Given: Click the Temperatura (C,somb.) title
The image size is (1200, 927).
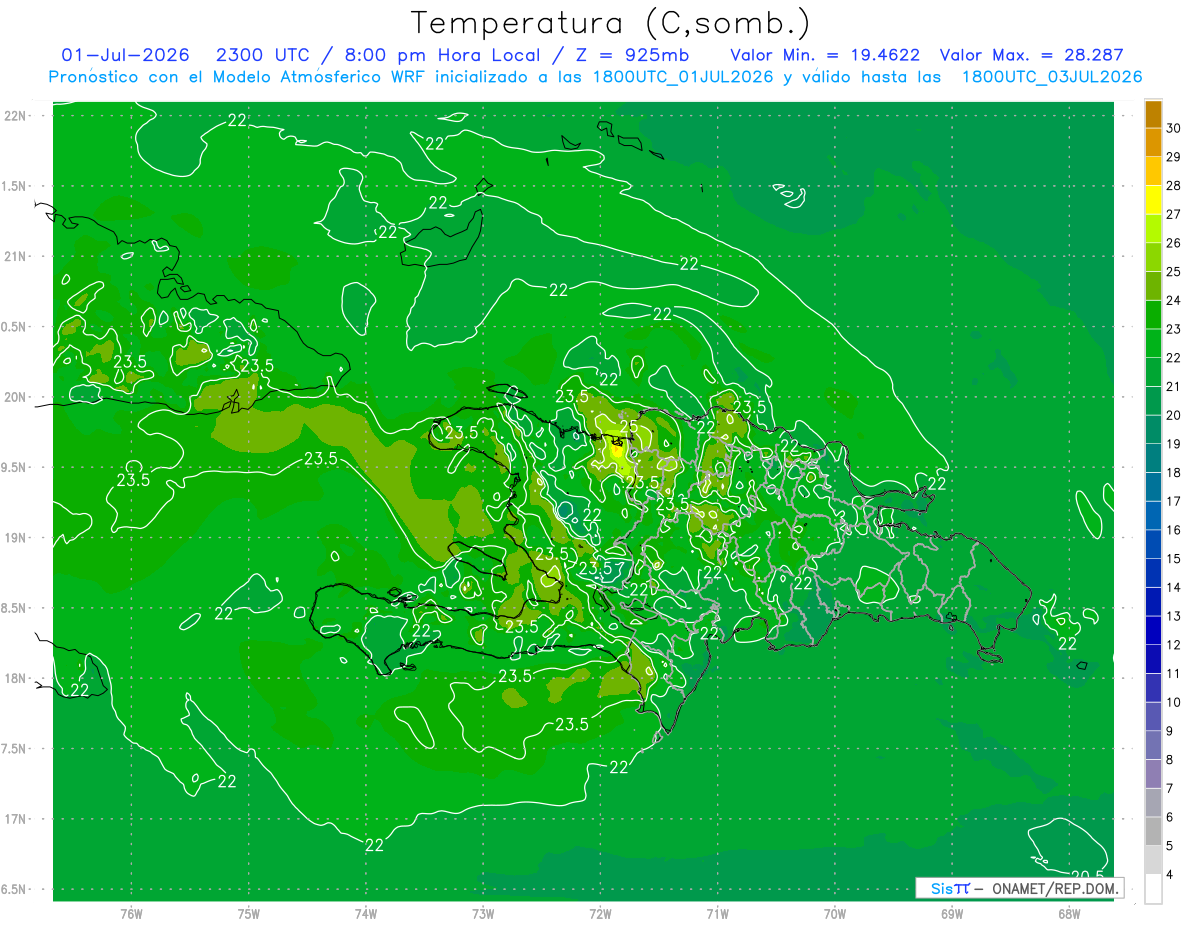Looking at the screenshot, I should click(610, 22).
